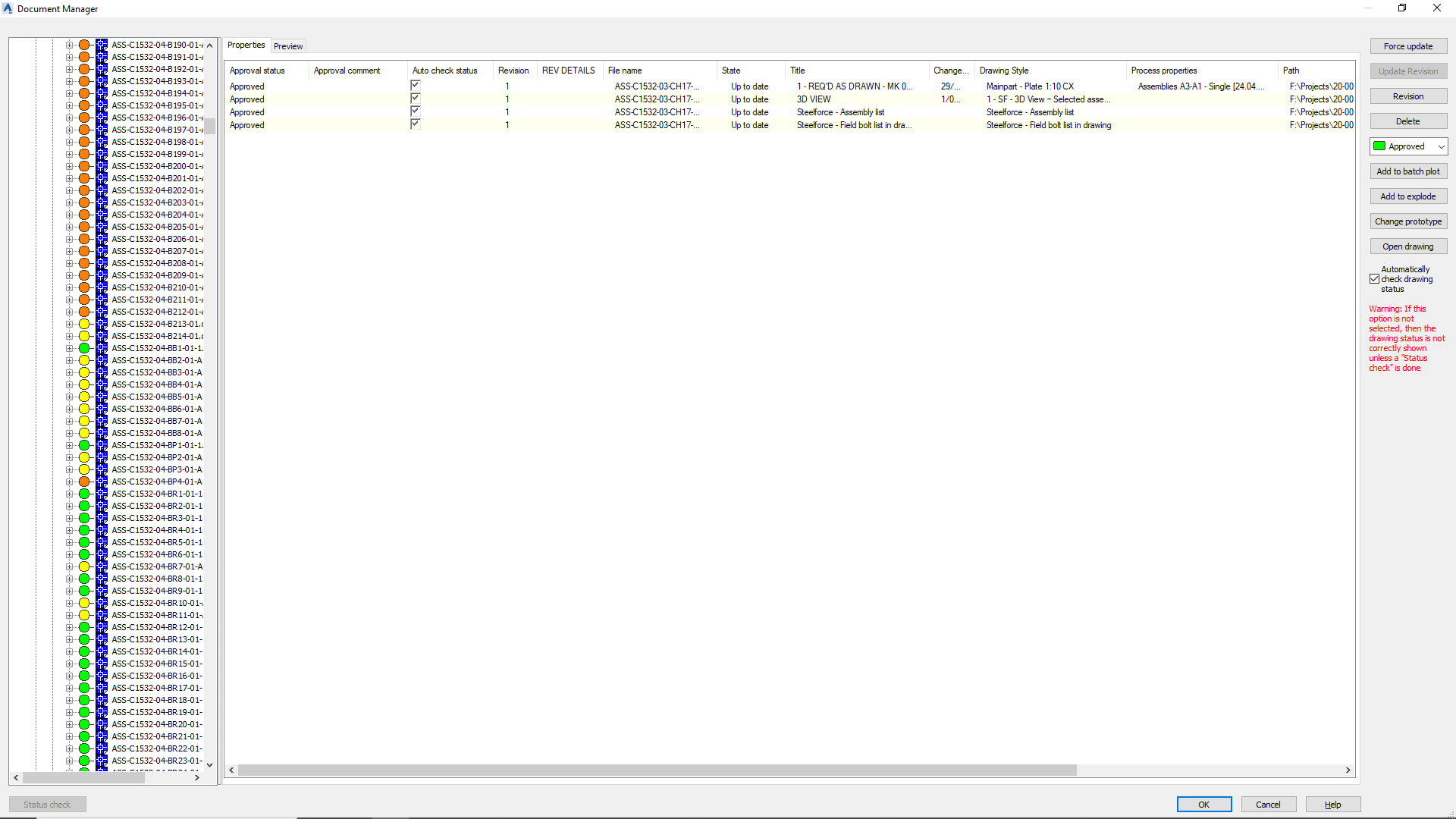Image resolution: width=1456 pixels, height=819 pixels.
Task: Click the Open drawing button
Action: 1408,246
